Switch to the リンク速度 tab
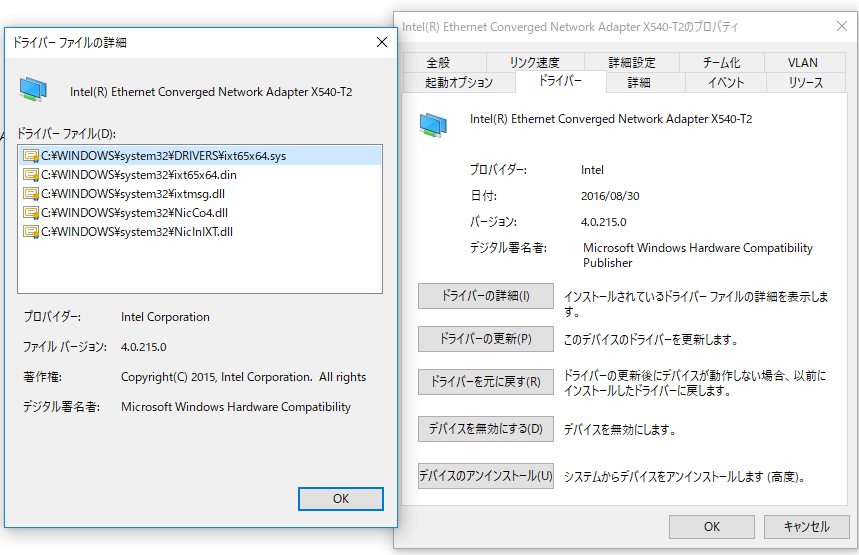The height and width of the screenshot is (555, 859). 535,62
